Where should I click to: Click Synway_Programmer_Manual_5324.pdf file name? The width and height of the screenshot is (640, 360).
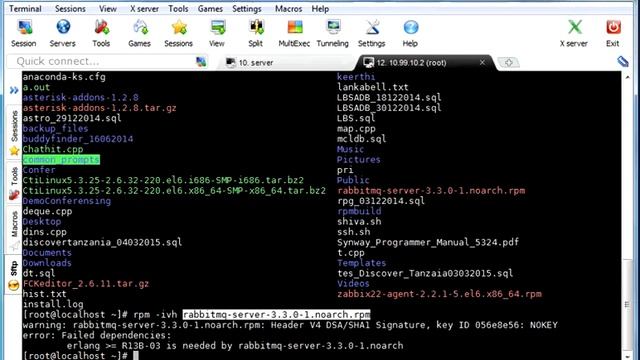[x=428, y=242]
